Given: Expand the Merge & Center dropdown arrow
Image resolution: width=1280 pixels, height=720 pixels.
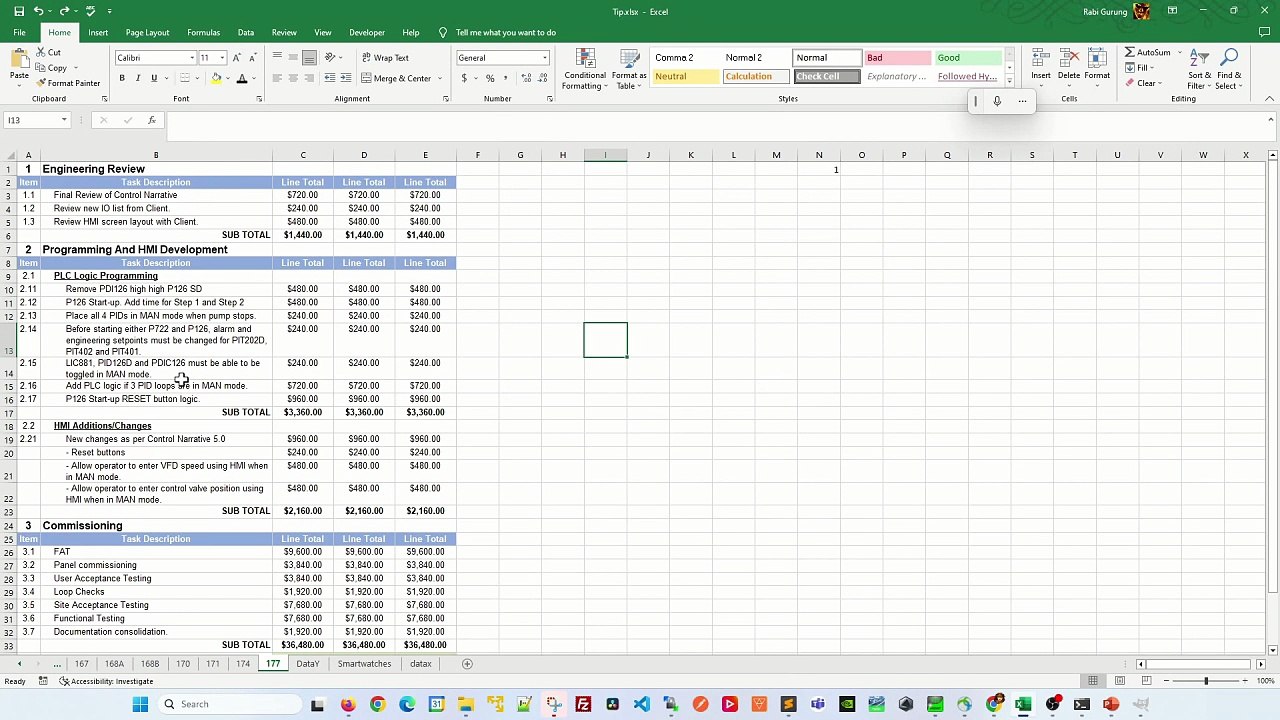Looking at the screenshot, I should click(441, 78).
